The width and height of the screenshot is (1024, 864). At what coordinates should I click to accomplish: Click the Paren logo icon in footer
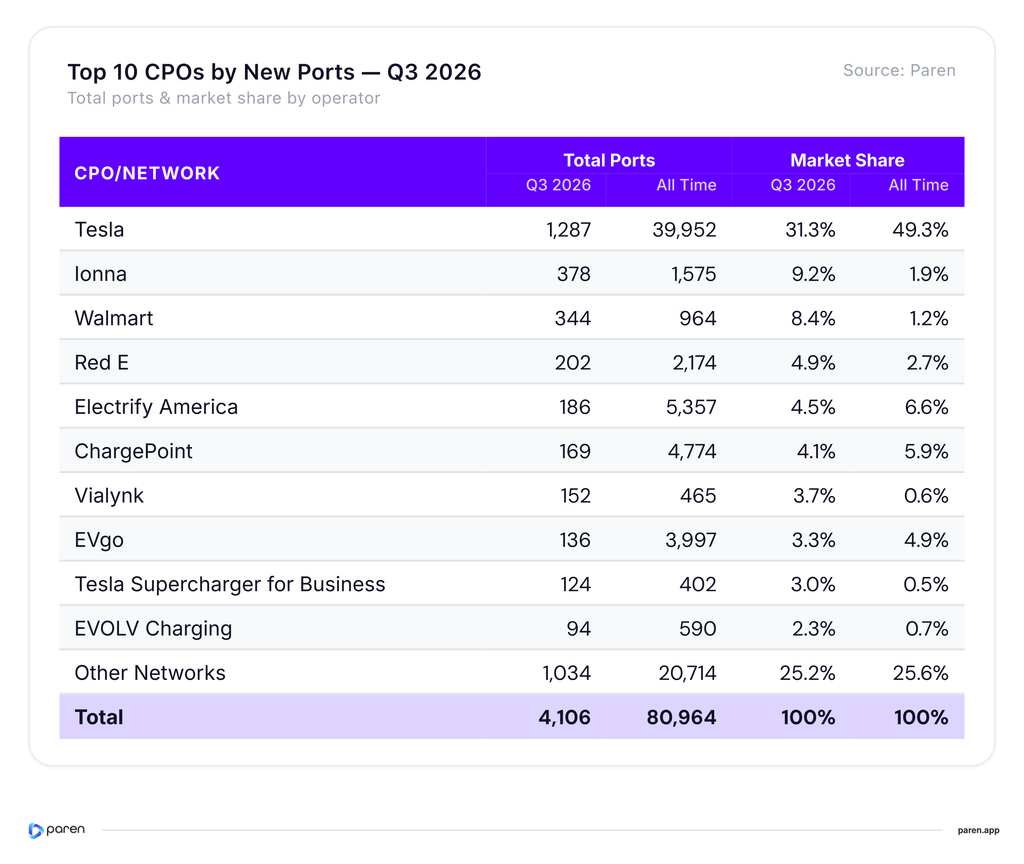click(x=36, y=830)
